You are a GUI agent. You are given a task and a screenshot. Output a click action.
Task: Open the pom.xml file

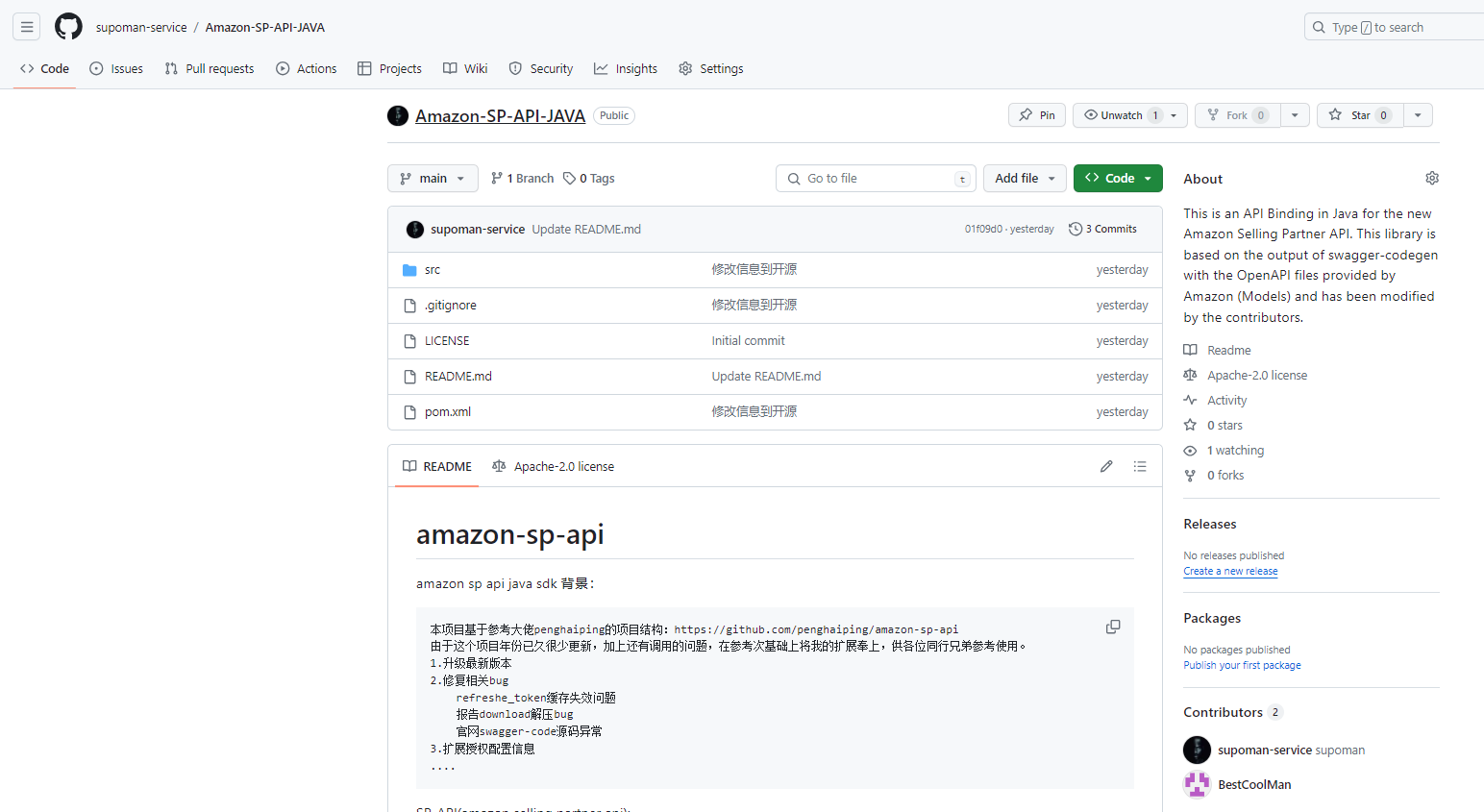[448, 412]
